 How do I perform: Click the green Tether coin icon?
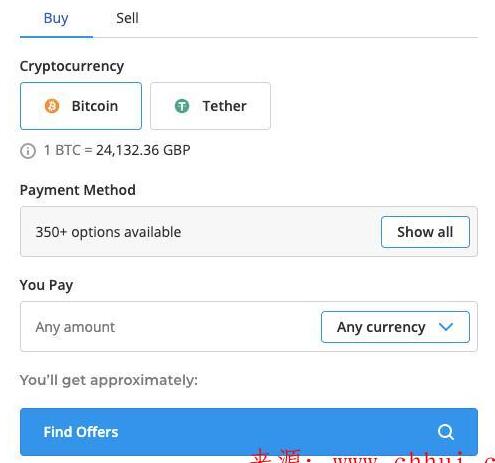coord(182,106)
